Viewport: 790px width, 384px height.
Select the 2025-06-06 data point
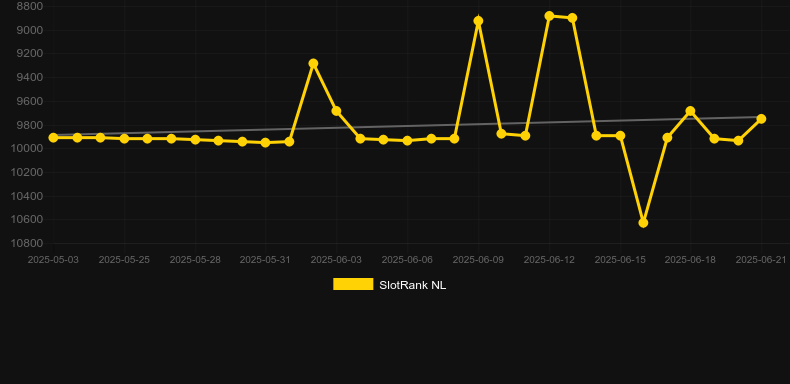click(x=408, y=141)
